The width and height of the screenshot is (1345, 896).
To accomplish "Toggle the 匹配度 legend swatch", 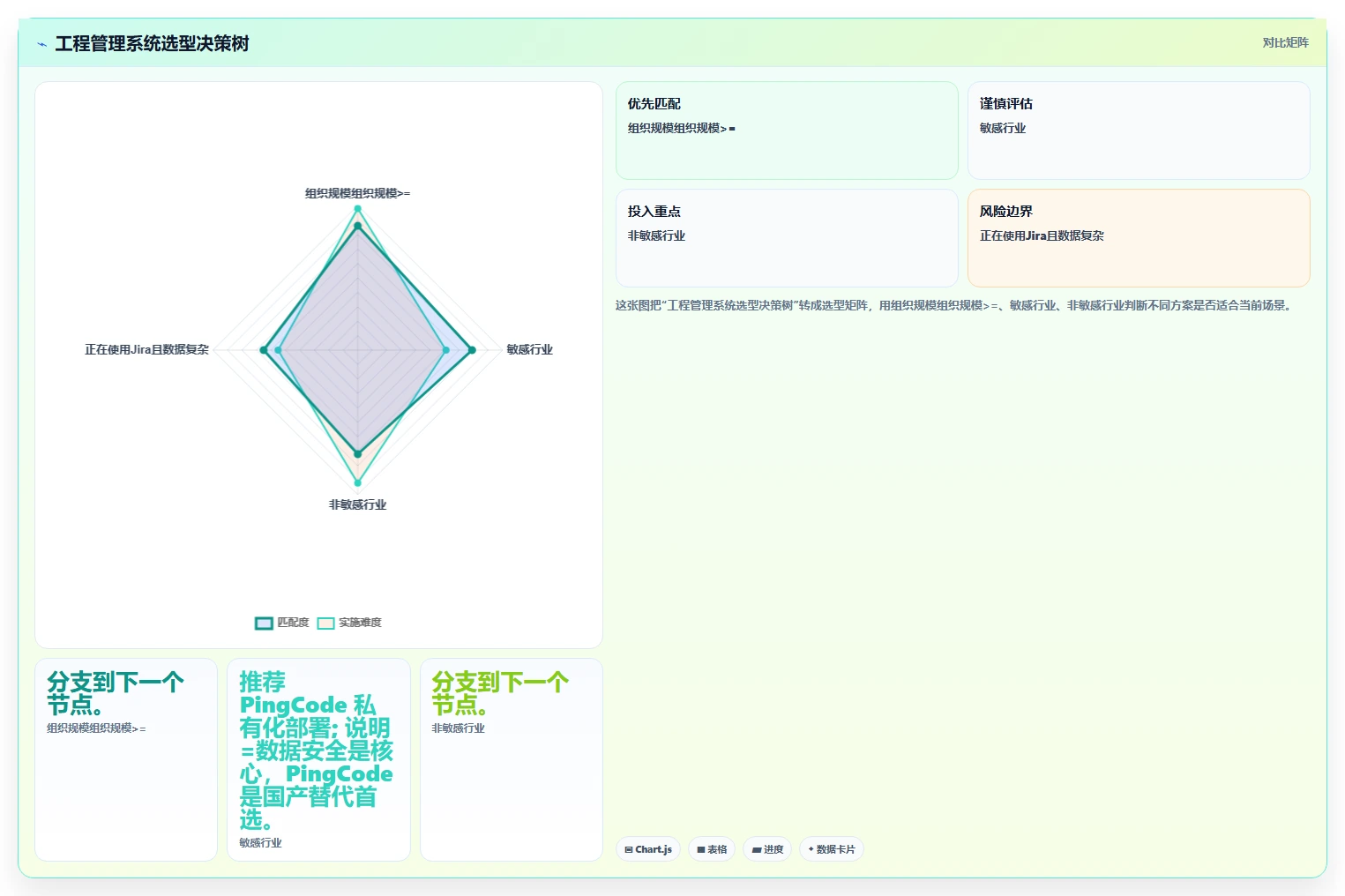I will [x=264, y=623].
